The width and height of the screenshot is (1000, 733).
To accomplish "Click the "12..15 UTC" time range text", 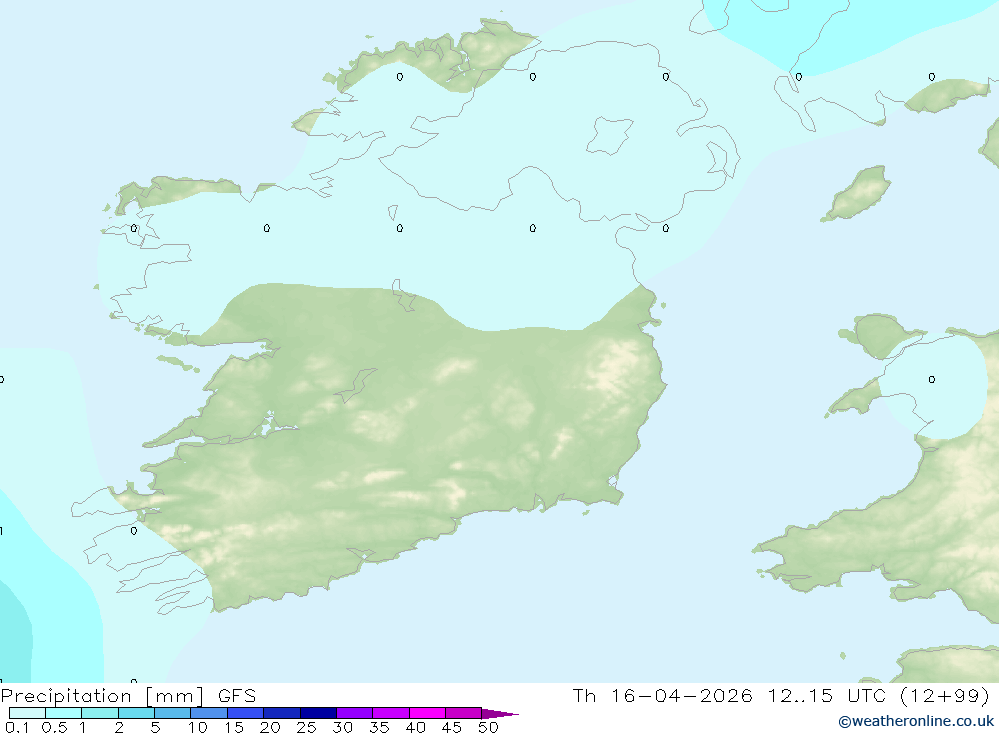I will pos(827,695).
